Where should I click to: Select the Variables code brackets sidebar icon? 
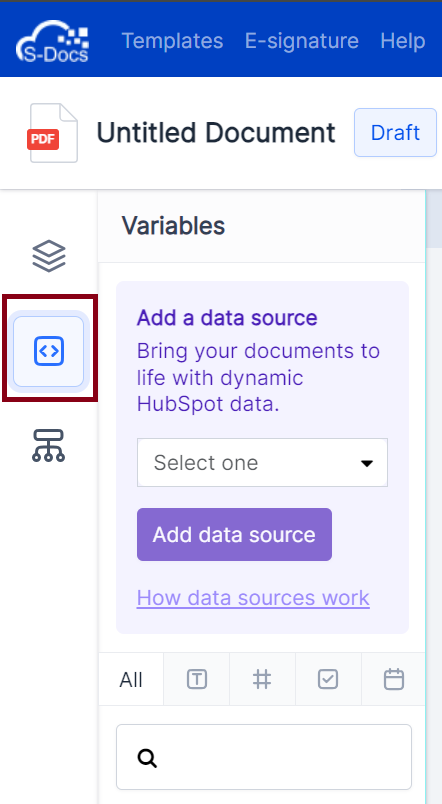coord(49,351)
